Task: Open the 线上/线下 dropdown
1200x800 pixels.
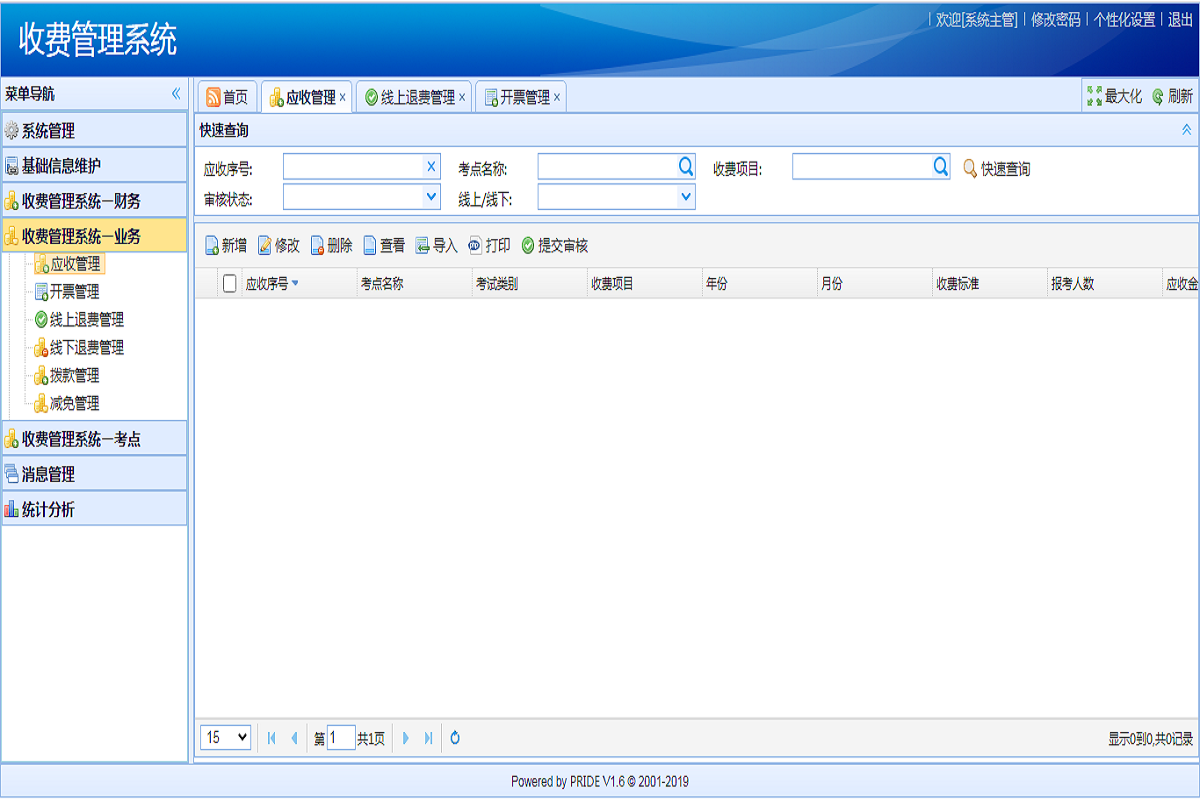Action: 686,197
